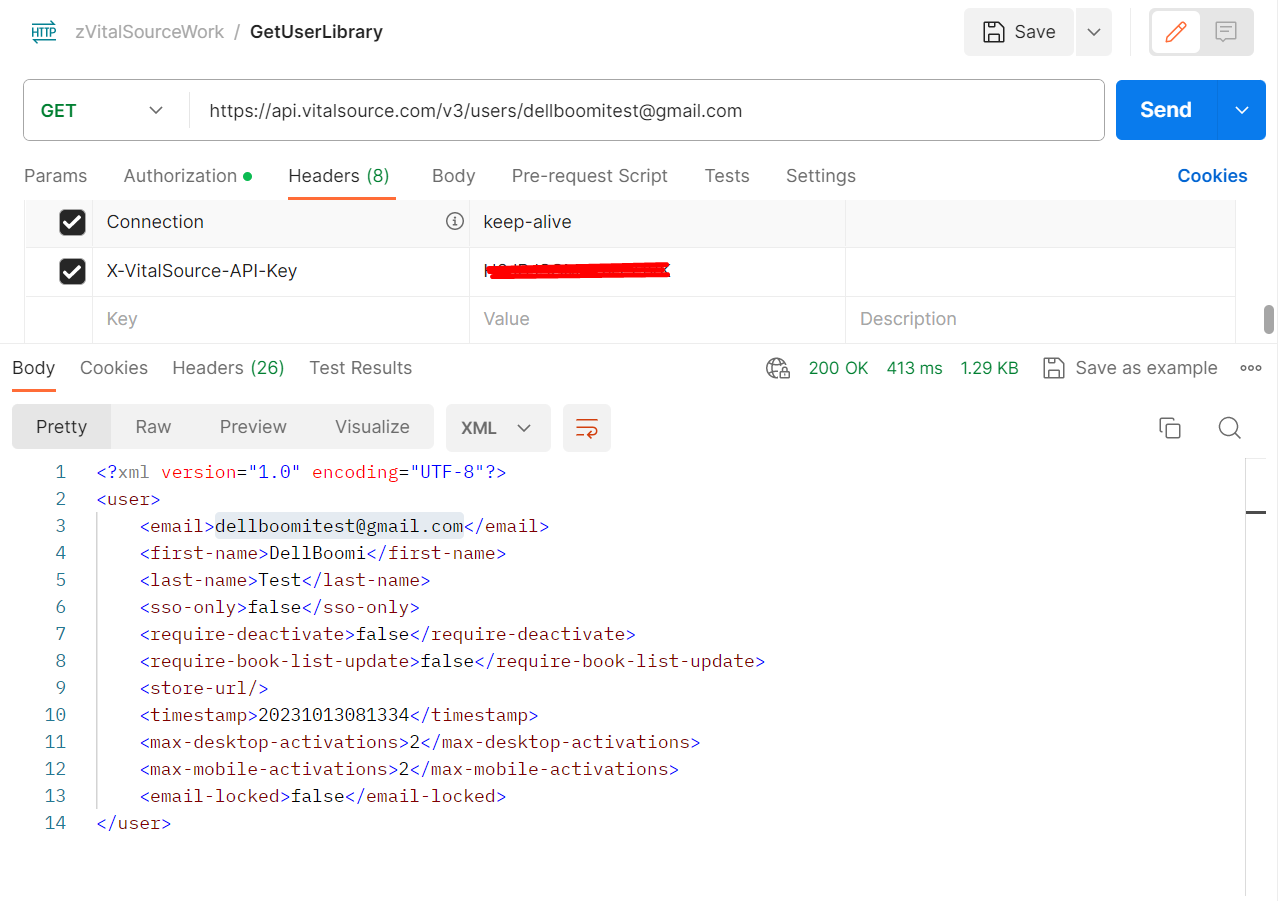Switch to Preview view
1282x901 pixels.
[253, 427]
